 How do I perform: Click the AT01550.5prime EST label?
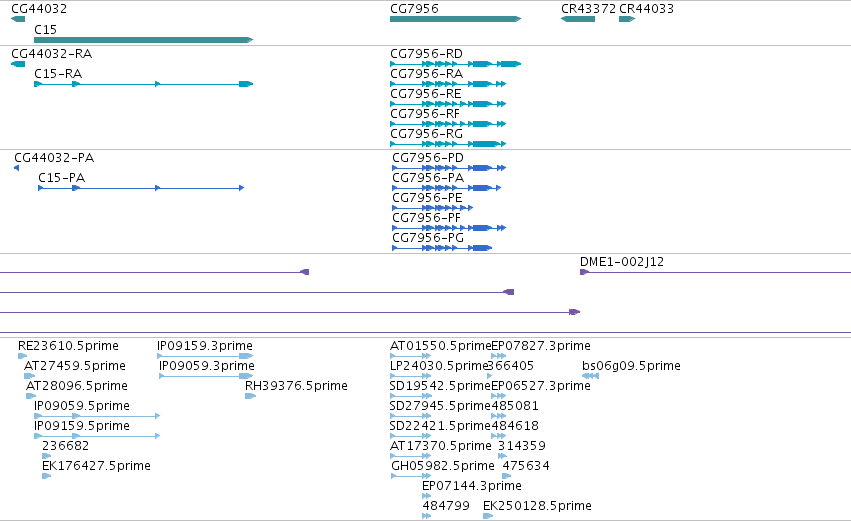tap(440, 346)
